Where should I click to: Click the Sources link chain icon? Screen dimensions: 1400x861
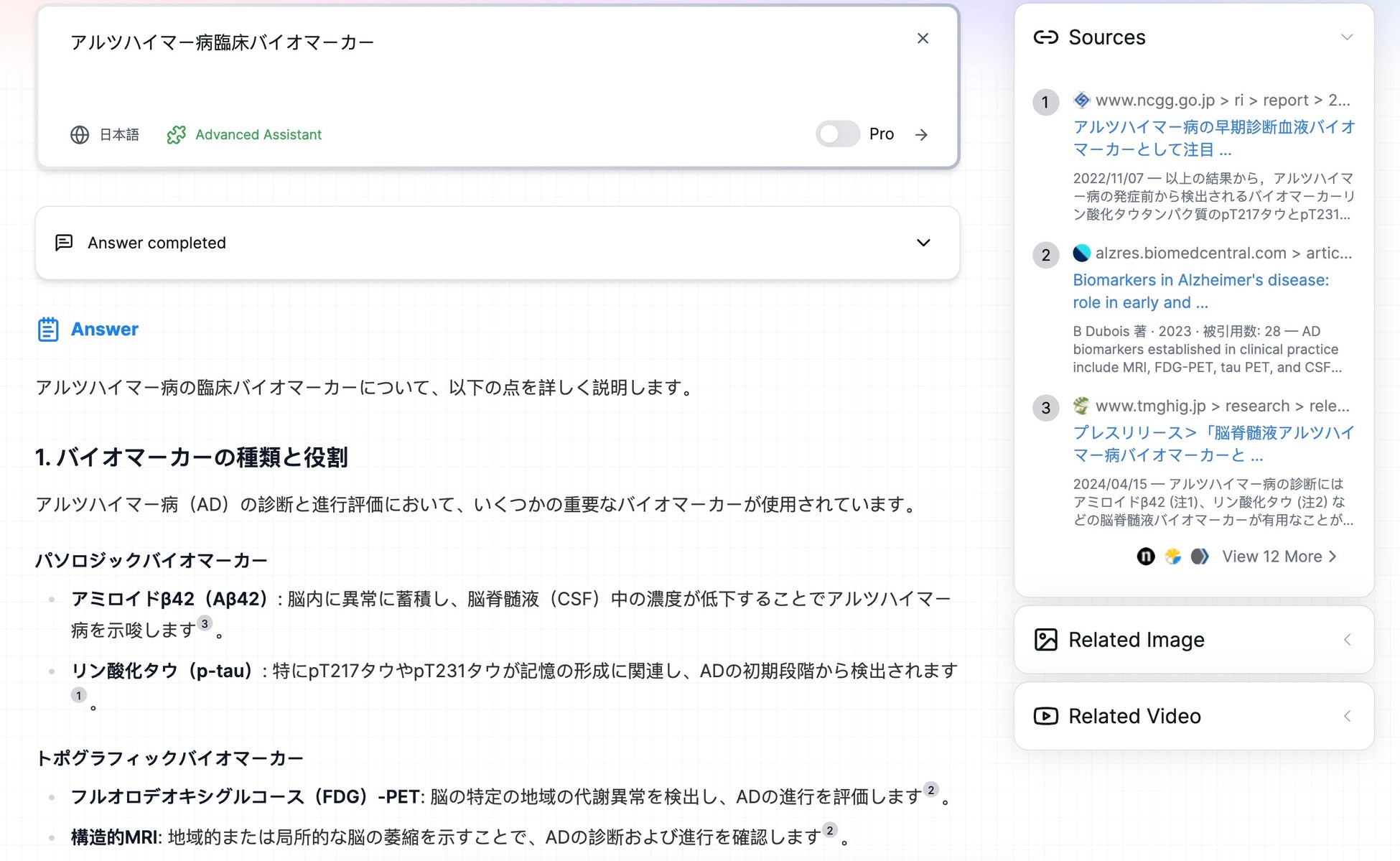(x=1045, y=37)
